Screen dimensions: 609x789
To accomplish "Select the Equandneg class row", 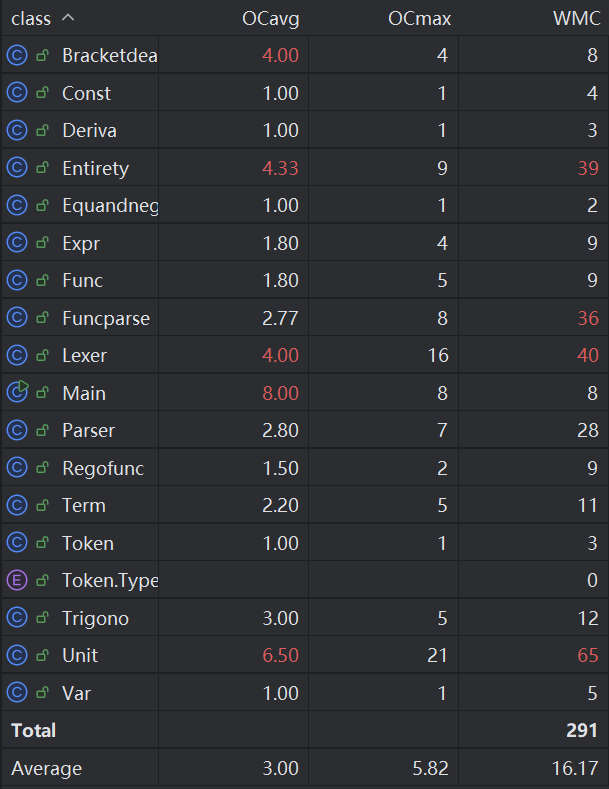I will tap(109, 206).
